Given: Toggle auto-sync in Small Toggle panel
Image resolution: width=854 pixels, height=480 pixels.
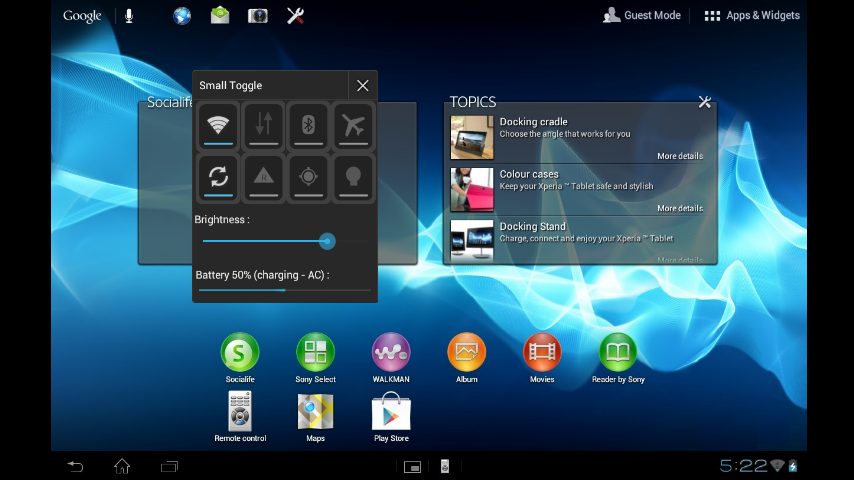Looking at the screenshot, I should (x=217, y=177).
